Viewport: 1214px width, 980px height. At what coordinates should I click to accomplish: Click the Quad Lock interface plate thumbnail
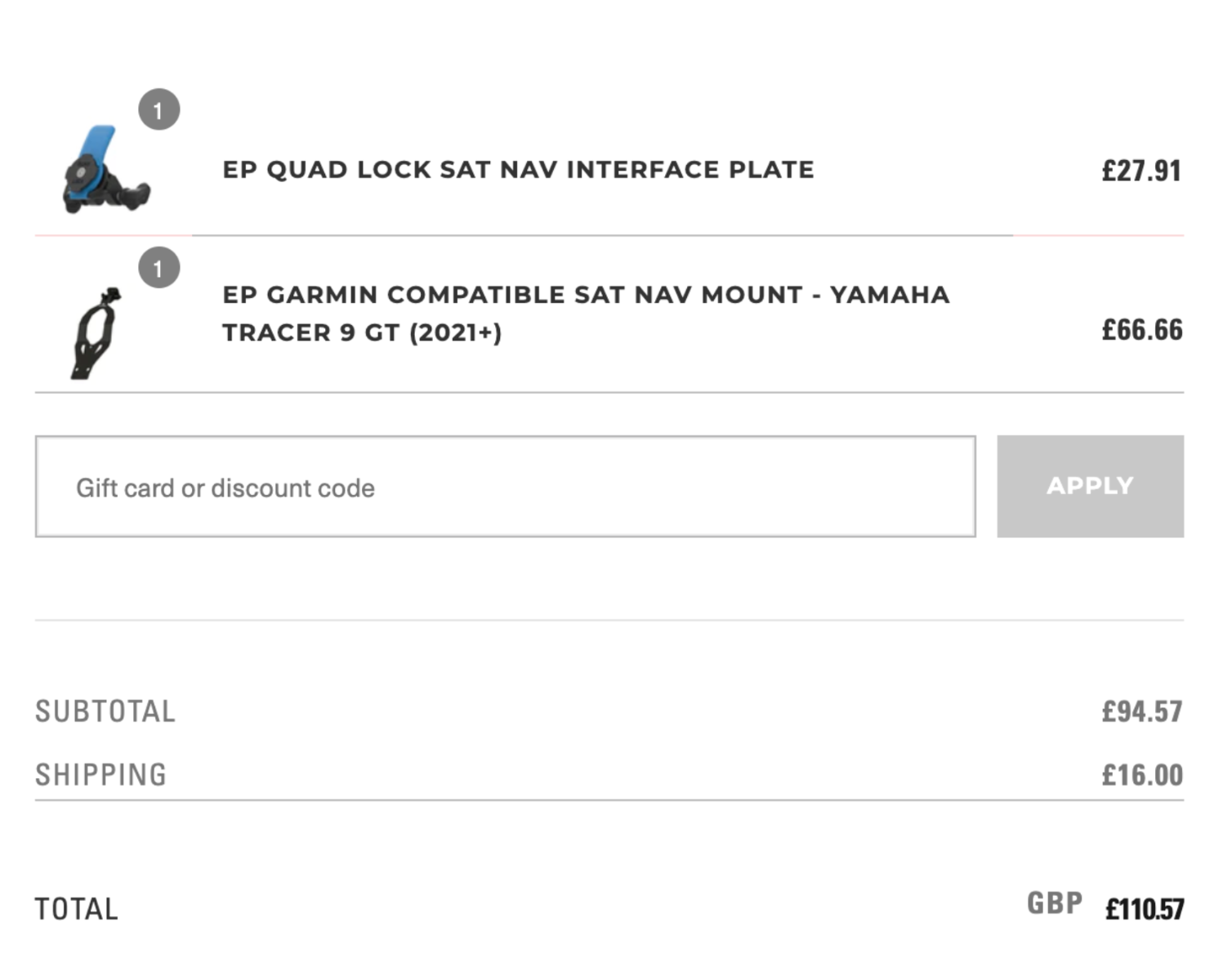tap(106, 169)
